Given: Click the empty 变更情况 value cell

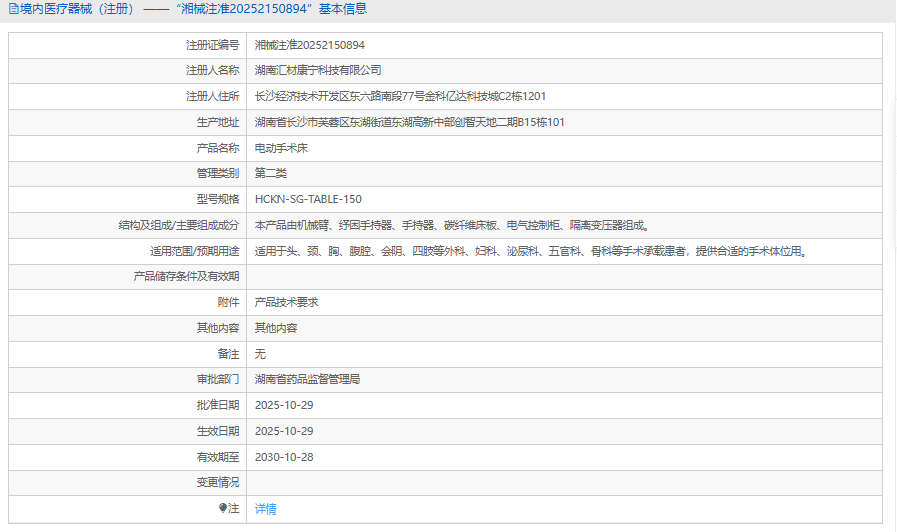Looking at the screenshot, I should tap(564, 483).
